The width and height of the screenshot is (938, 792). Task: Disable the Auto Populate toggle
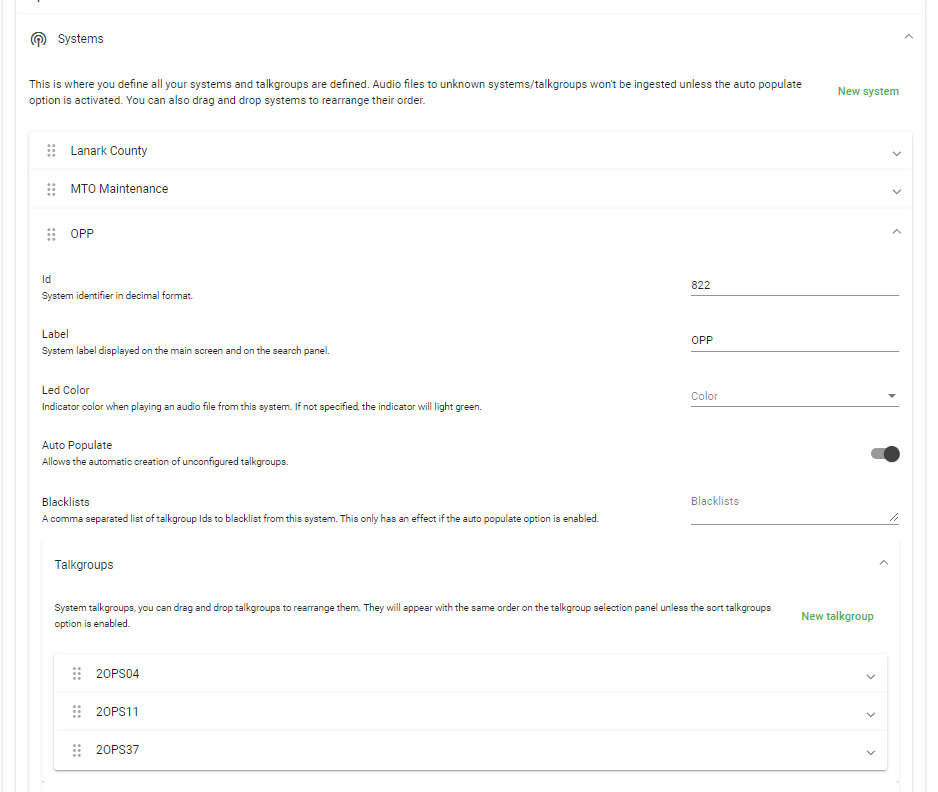(x=887, y=454)
